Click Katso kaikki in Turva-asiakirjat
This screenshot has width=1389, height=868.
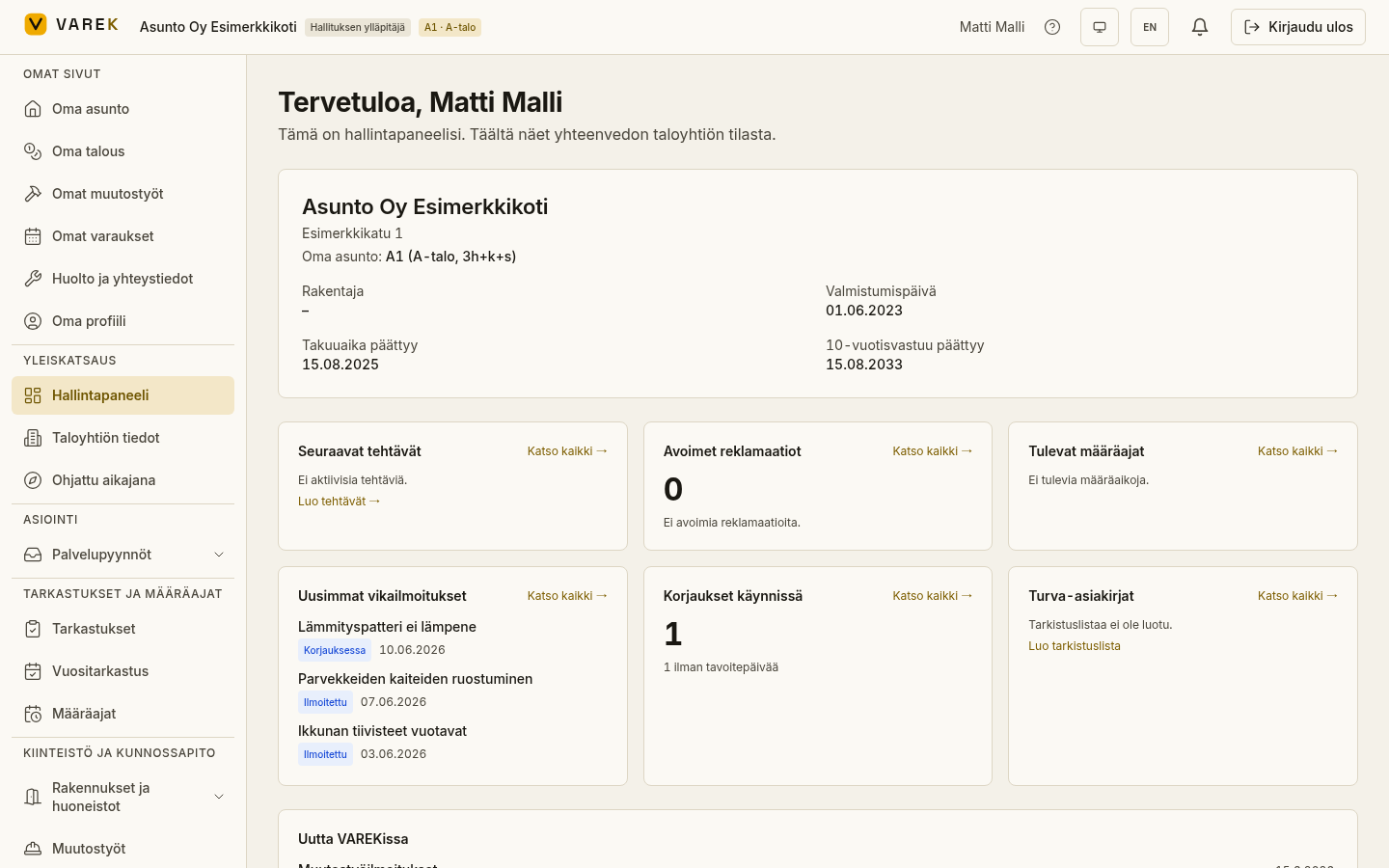pyautogui.click(x=1297, y=596)
